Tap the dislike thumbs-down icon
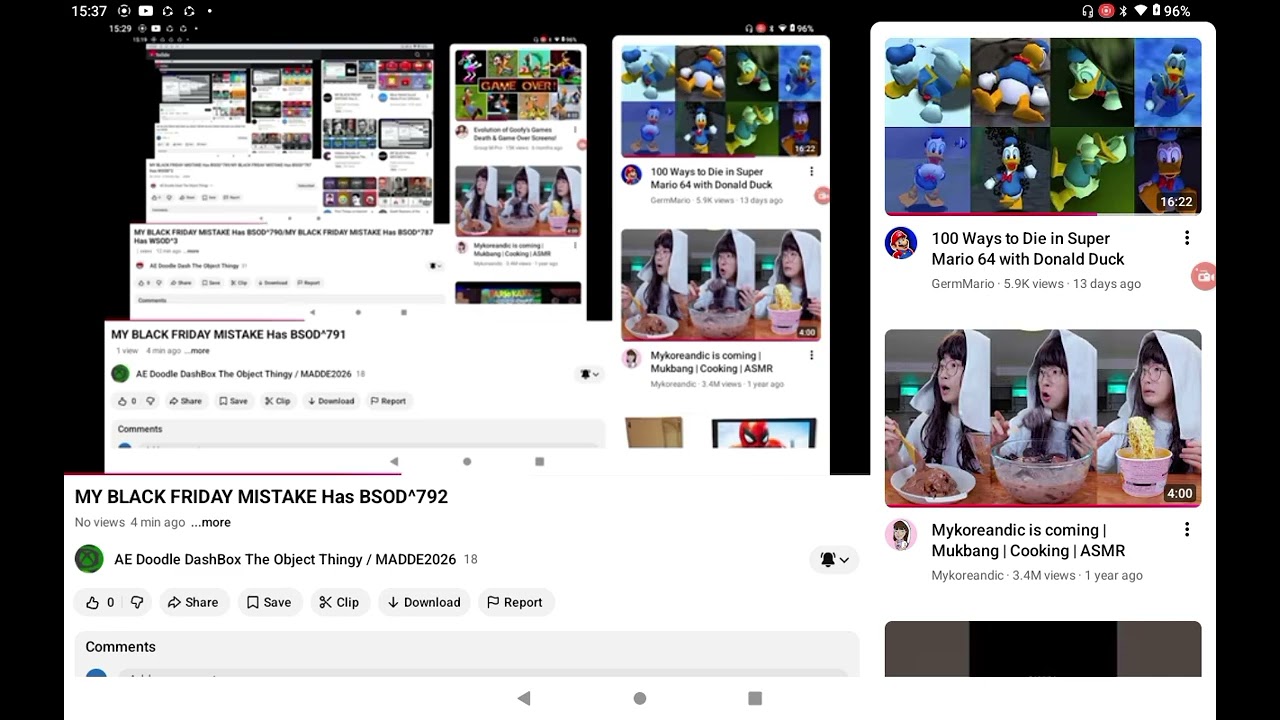The height and width of the screenshot is (720, 1280). (x=137, y=602)
